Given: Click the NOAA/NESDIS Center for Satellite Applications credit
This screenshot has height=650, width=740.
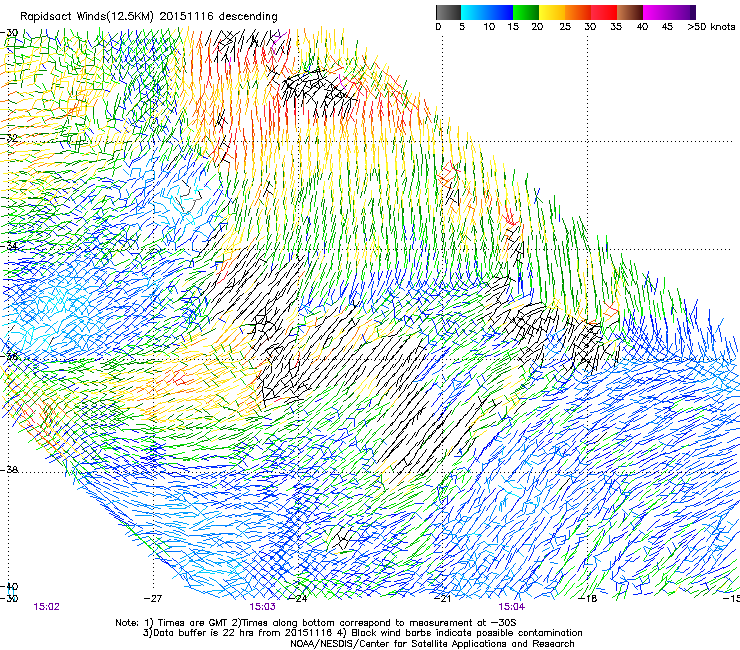Looking at the screenshot, I should tap(432, 644).
